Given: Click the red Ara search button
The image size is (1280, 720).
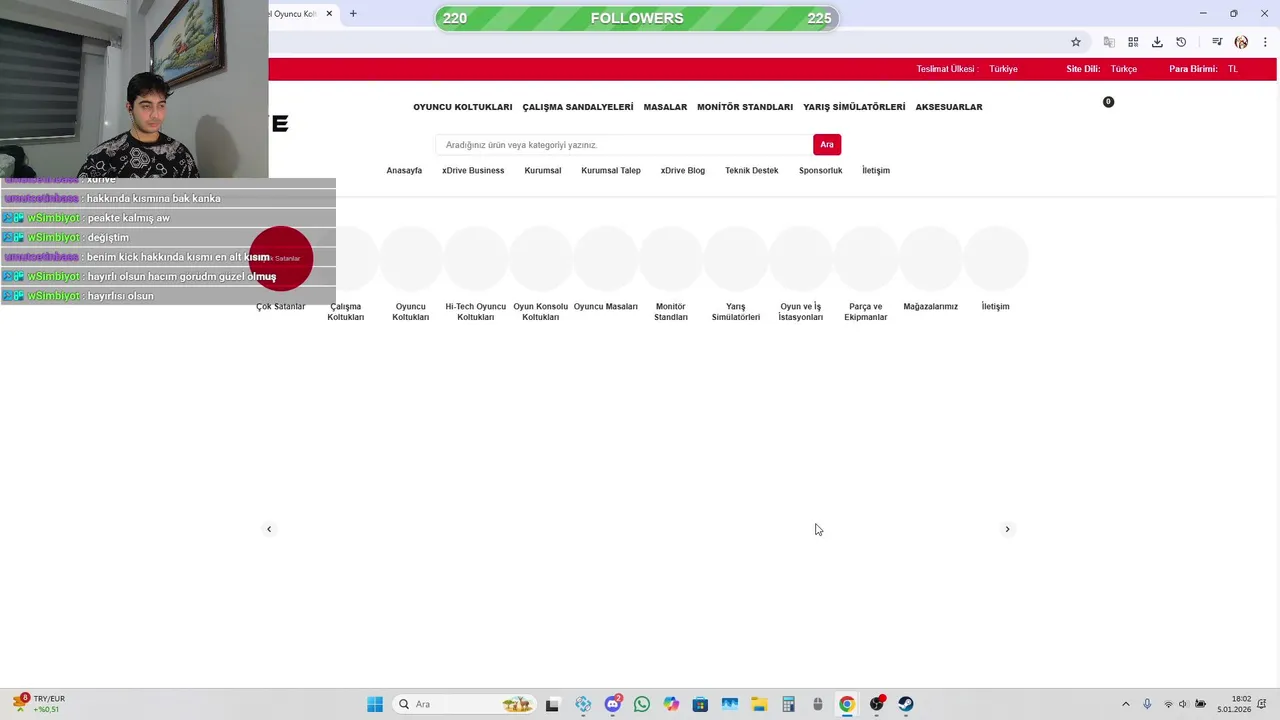Looking at the screenshot, I should (x=827, y=145).
